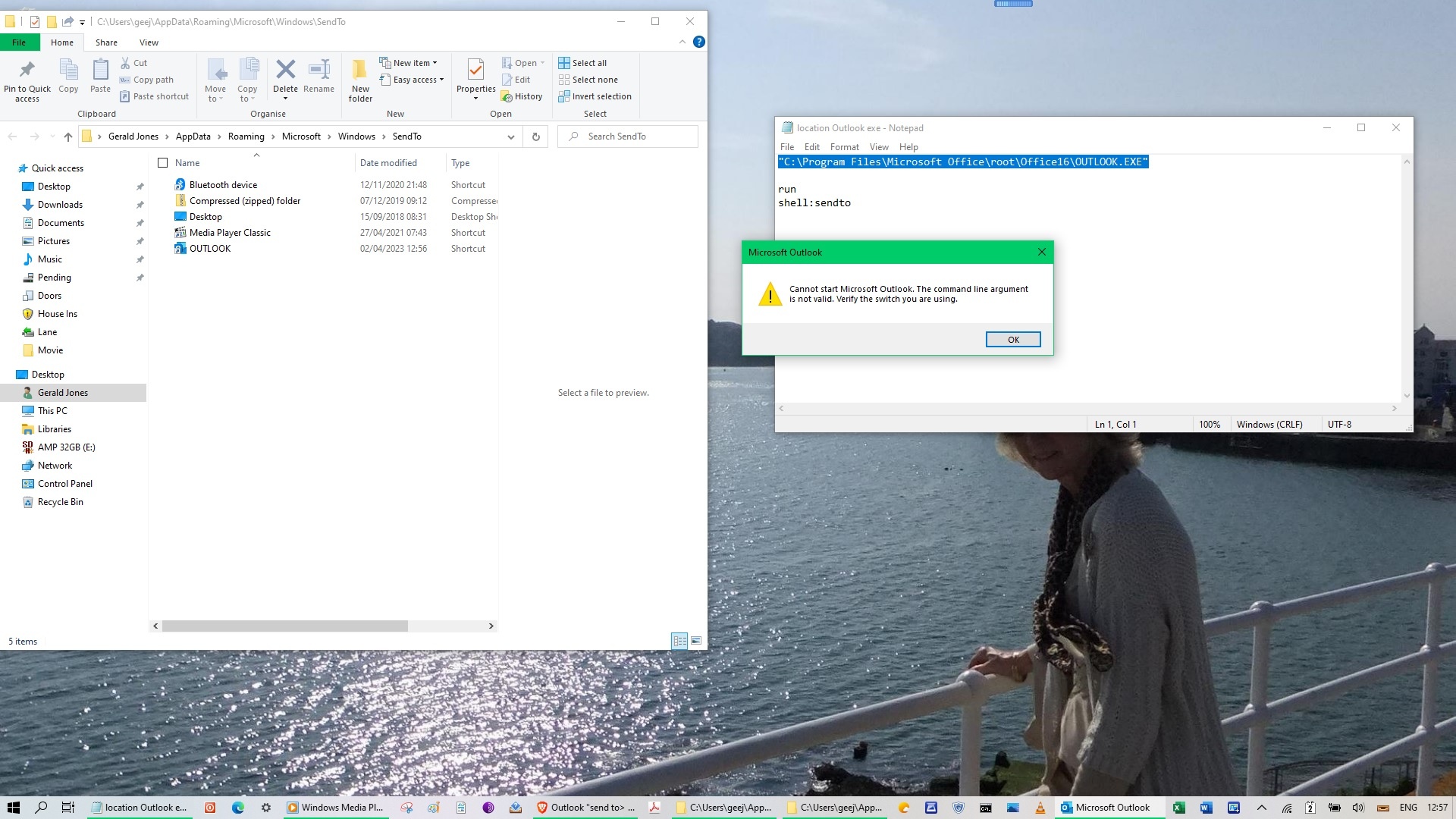
Task: Expand the Copy to dropdown
Action: coord(247,94)
